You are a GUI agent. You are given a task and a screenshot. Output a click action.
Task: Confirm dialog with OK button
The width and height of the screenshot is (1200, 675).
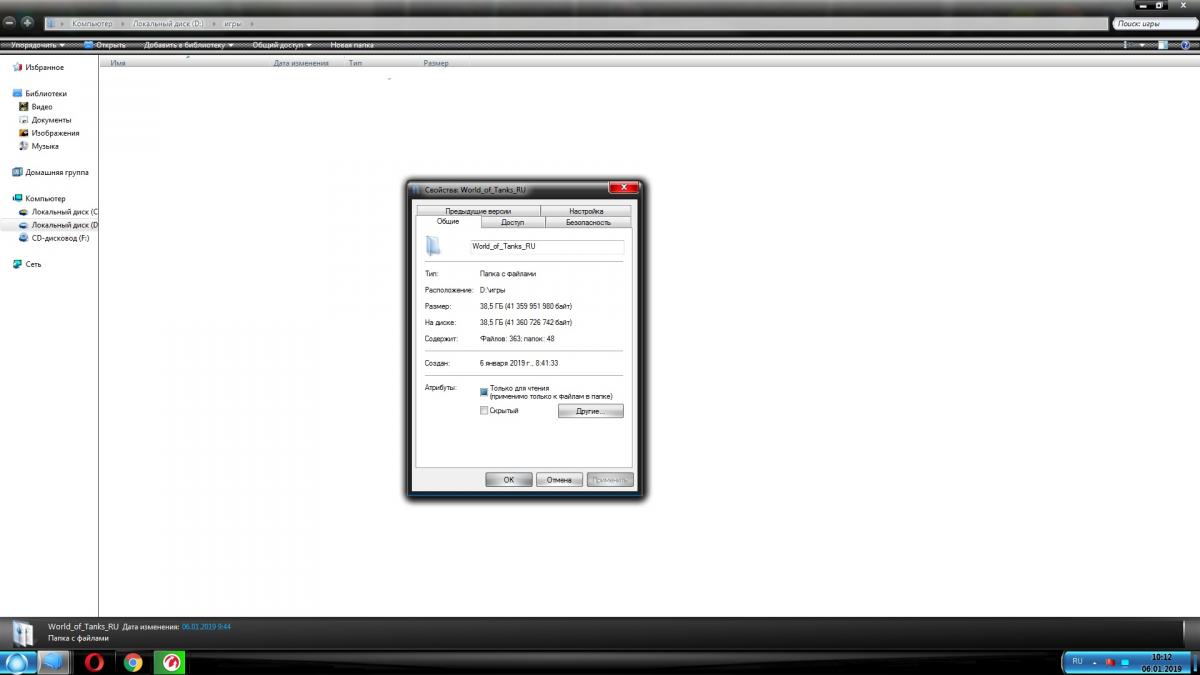tap(509, 480)
